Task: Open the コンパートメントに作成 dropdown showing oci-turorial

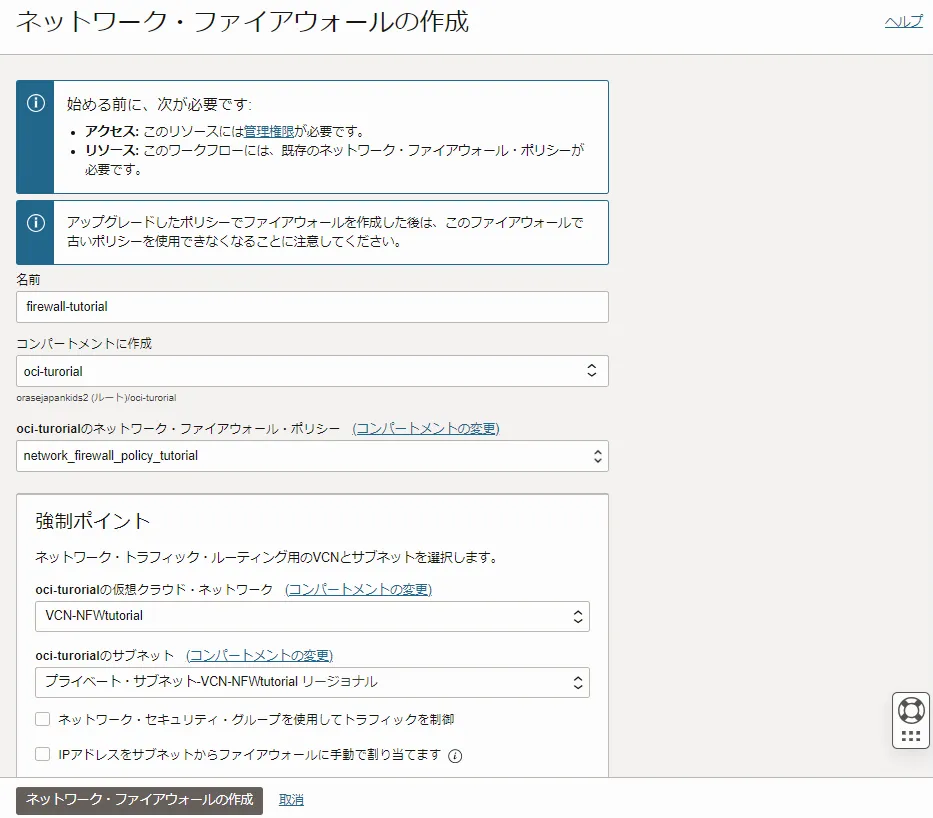Action: point(312,371)
